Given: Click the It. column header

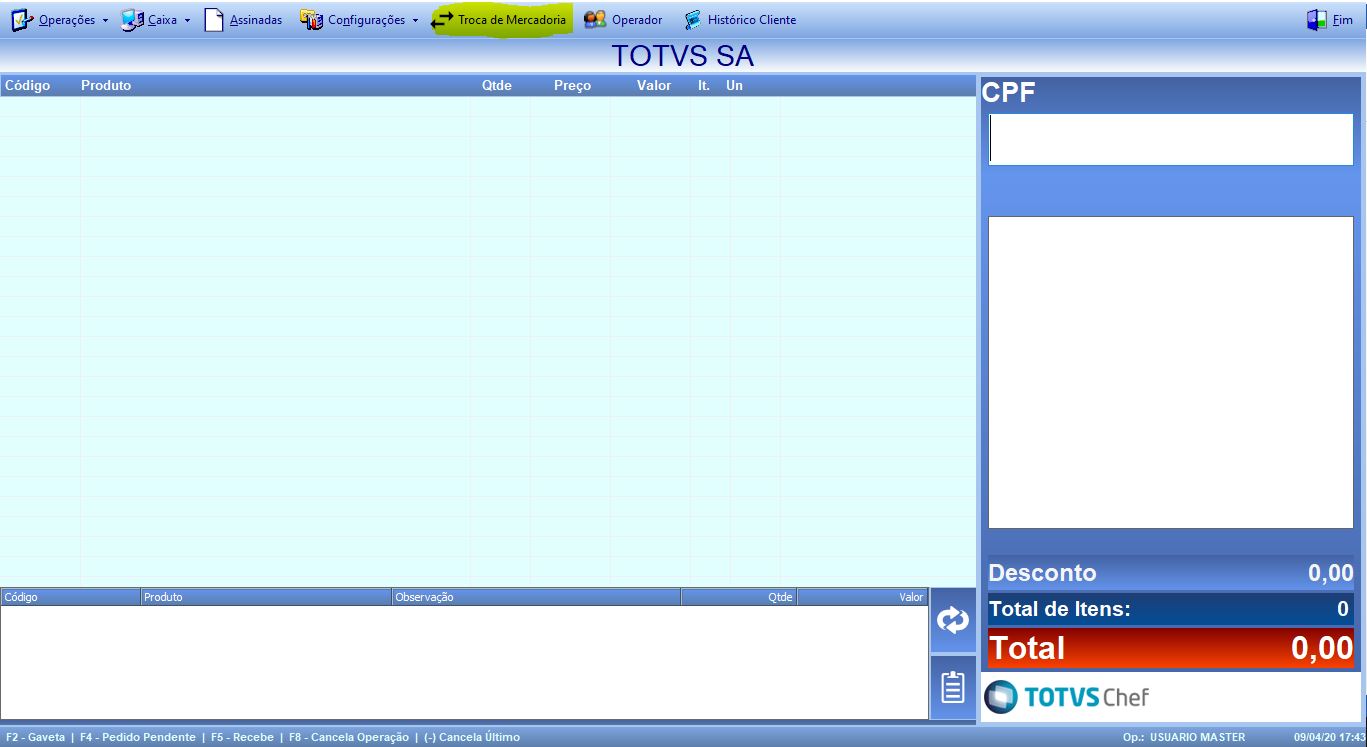Looking at the screenshot, I should [704, 85].
